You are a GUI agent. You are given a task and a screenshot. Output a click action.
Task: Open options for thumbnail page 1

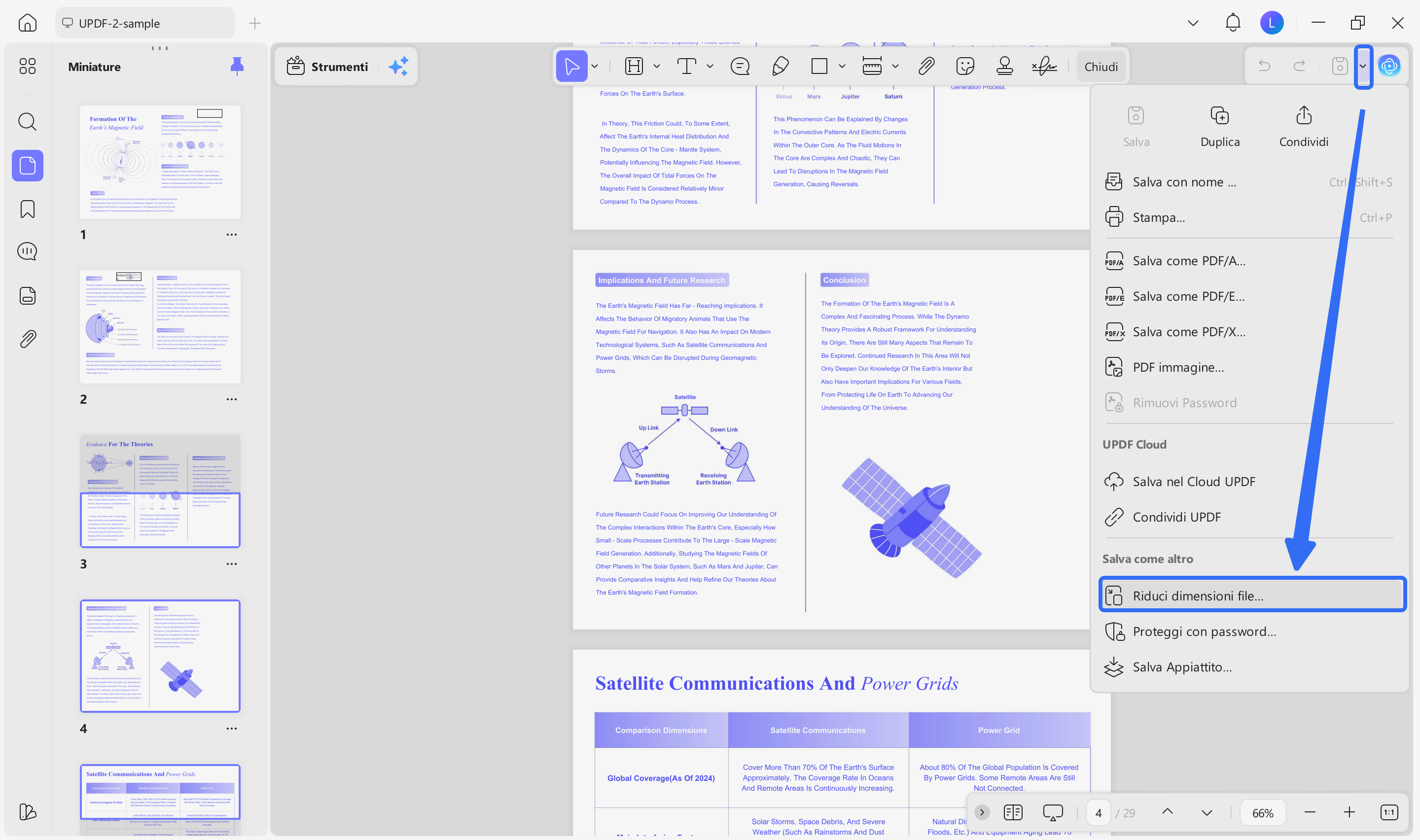coord(231,234)
